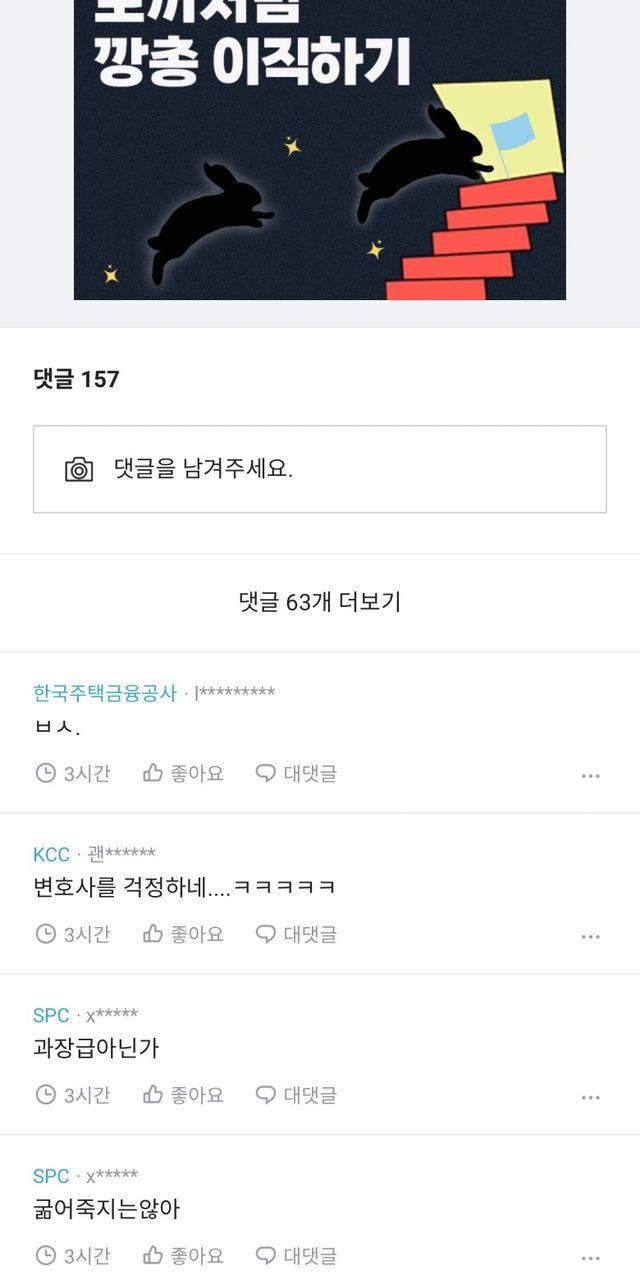Open KCC company link

(x=51, y=854)
